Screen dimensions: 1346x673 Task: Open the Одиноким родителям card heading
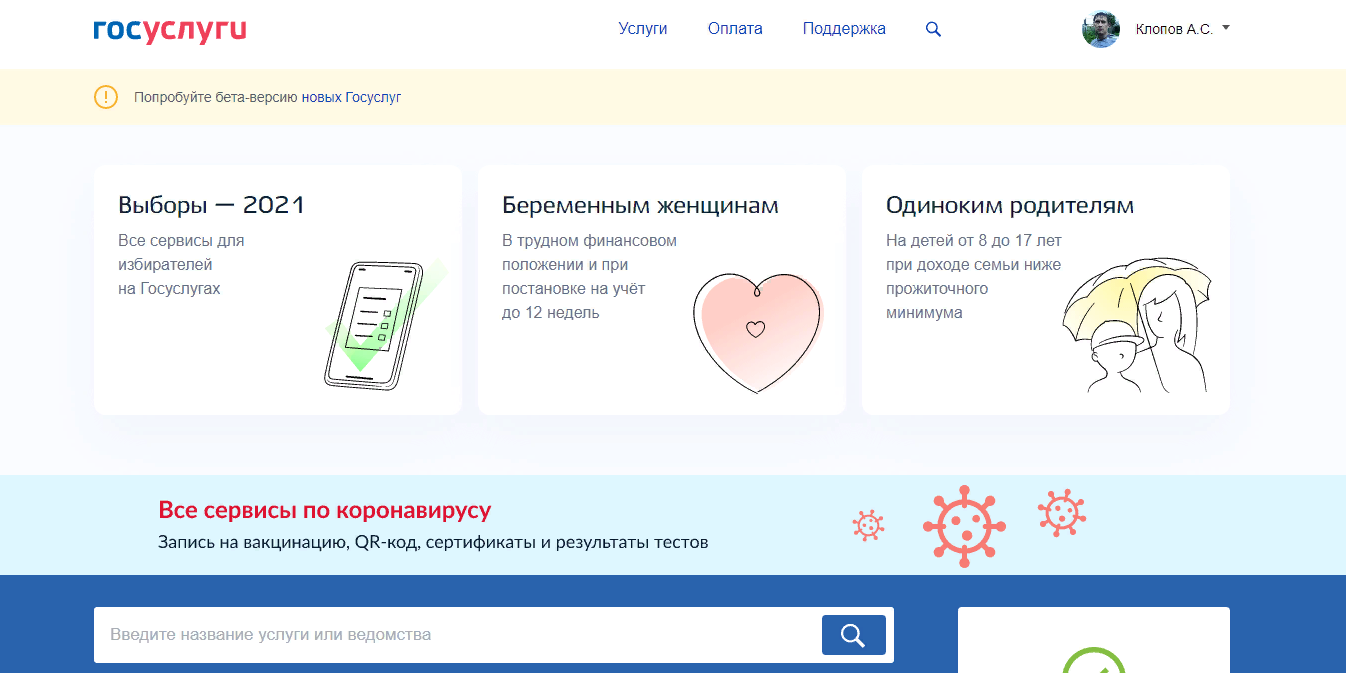click(1009, 205)
